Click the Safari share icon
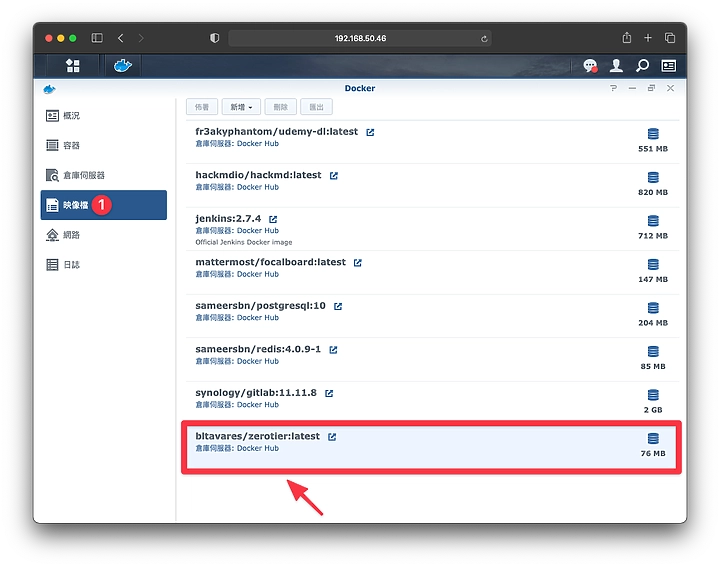This screenshot has height=567, width=720. click(627, 38)
